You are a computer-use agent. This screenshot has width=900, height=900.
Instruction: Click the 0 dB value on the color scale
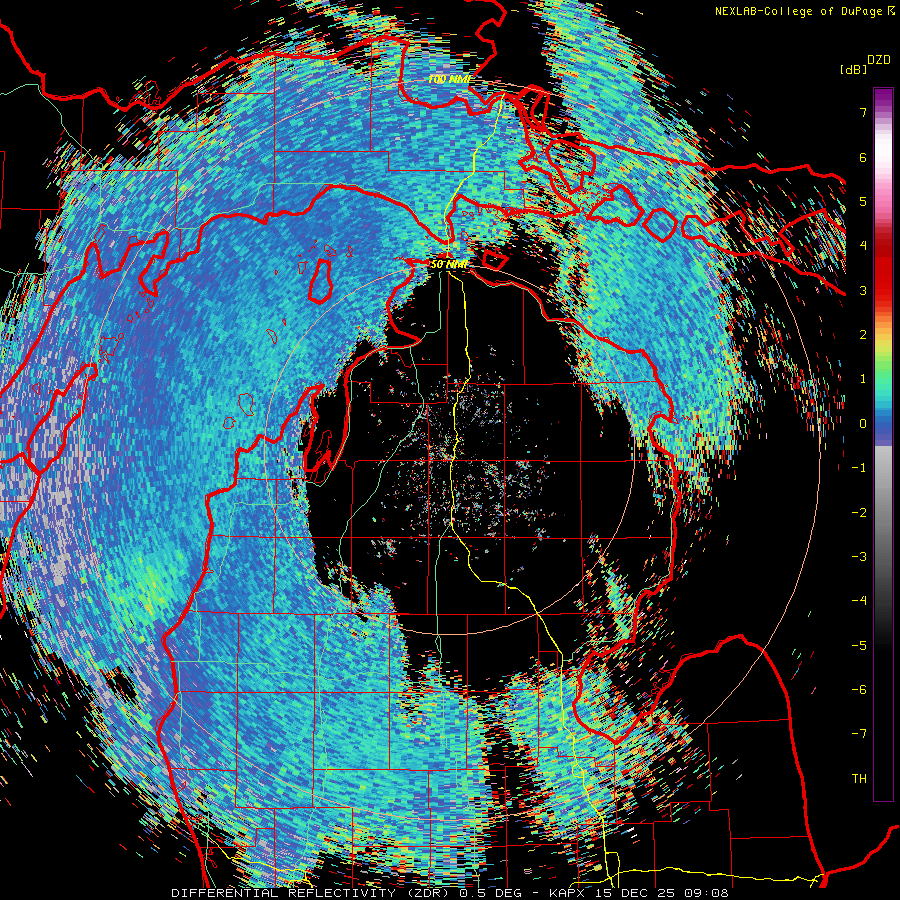863,424
